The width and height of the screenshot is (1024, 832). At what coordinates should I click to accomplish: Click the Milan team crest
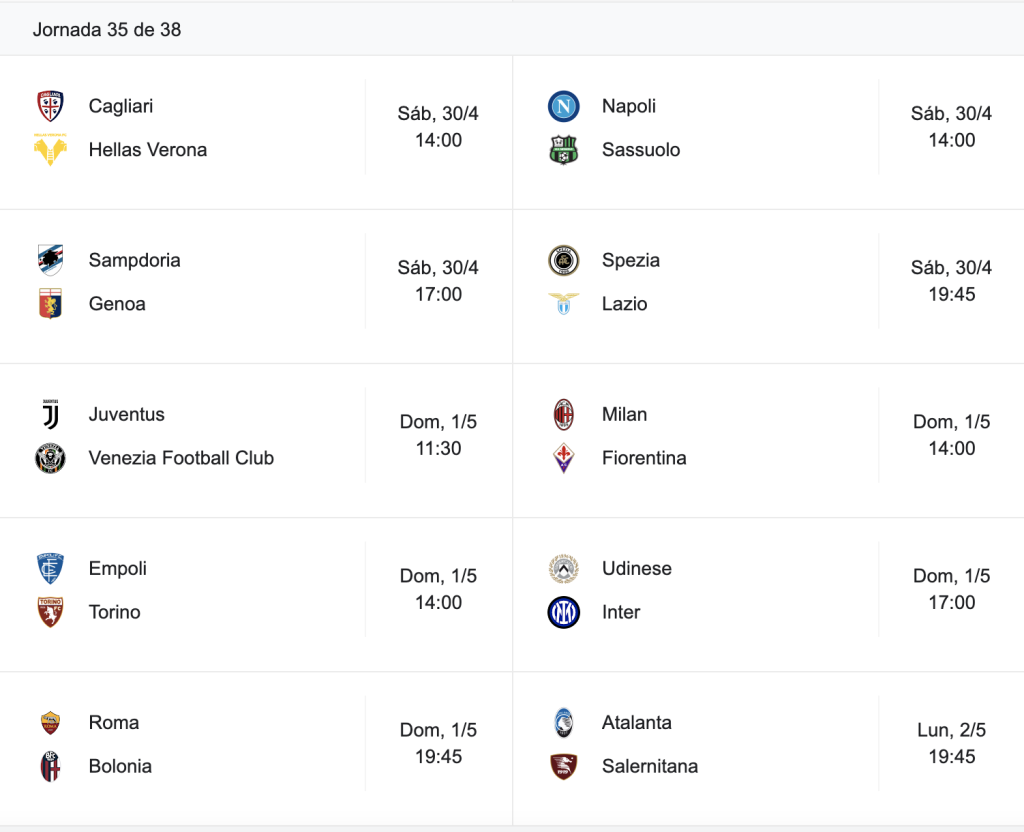point(564,414)
